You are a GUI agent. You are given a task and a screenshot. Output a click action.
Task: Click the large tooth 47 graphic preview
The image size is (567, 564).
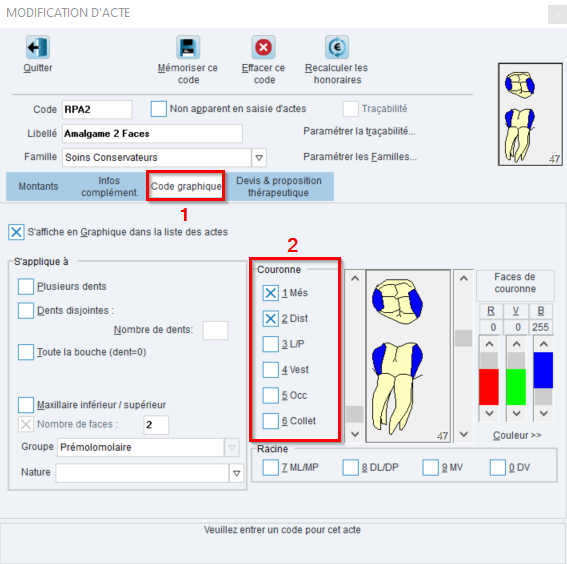click(x=408, y=356)
